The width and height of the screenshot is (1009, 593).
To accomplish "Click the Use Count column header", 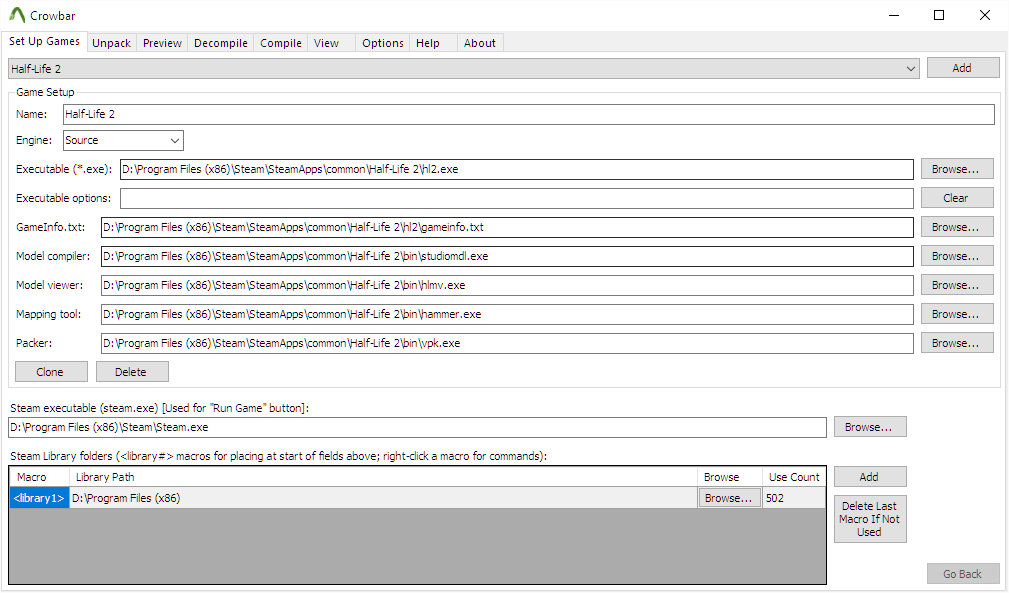I will pos(794,477).
